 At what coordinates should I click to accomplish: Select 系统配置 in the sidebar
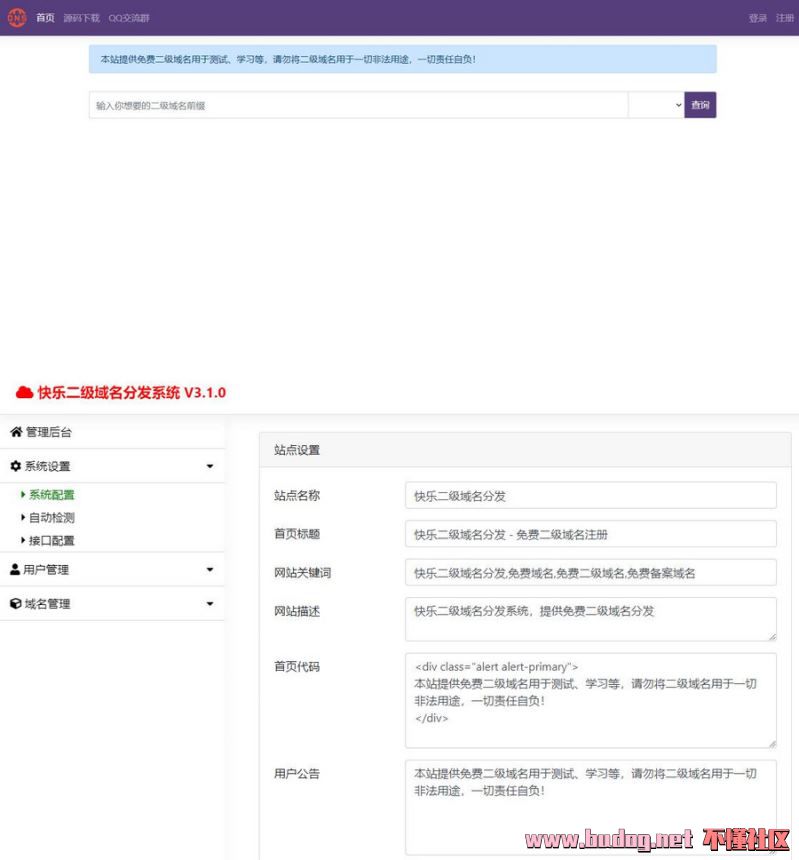tap(51, 495)
